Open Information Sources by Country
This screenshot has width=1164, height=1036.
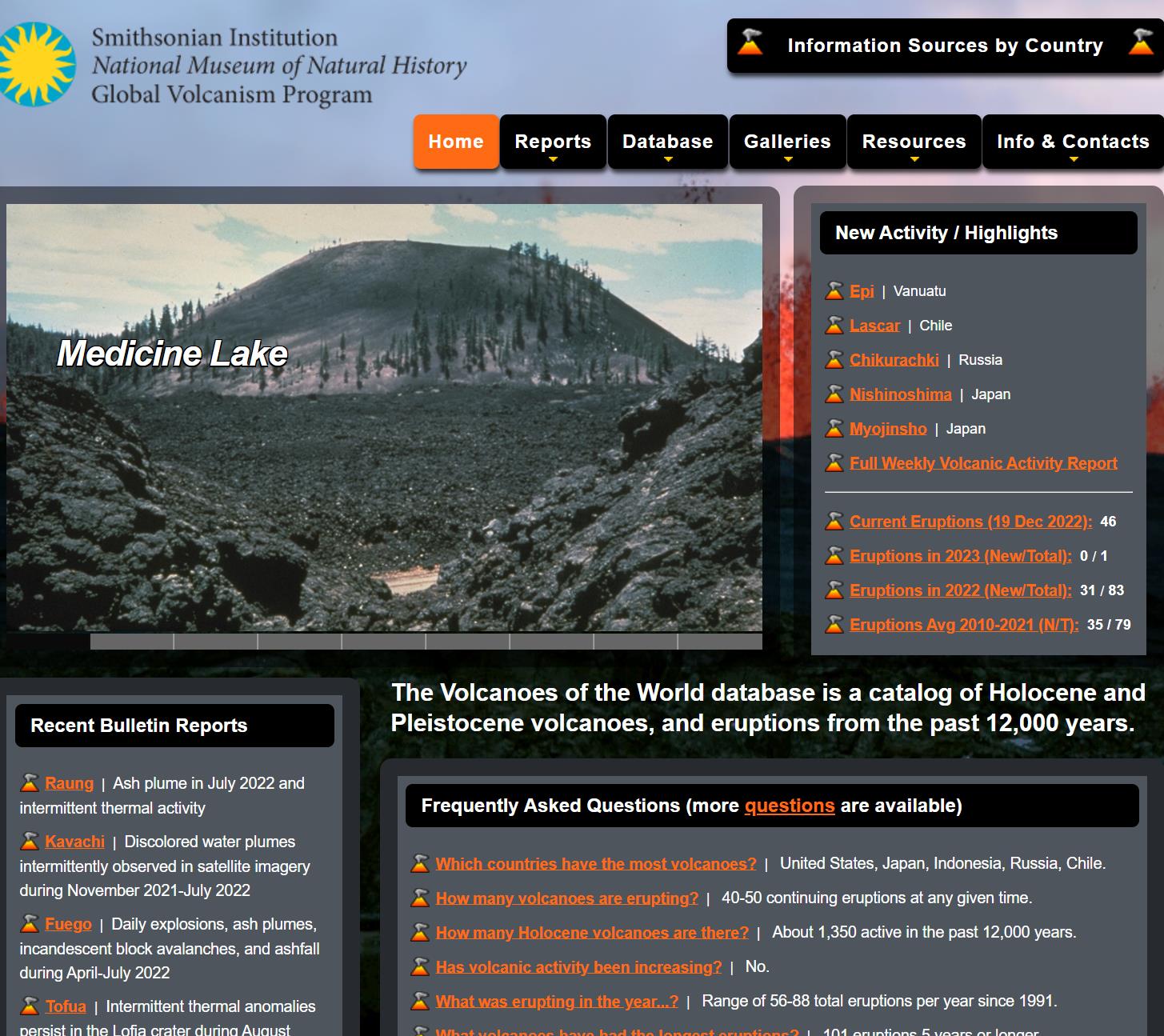[x=945, y=46]
